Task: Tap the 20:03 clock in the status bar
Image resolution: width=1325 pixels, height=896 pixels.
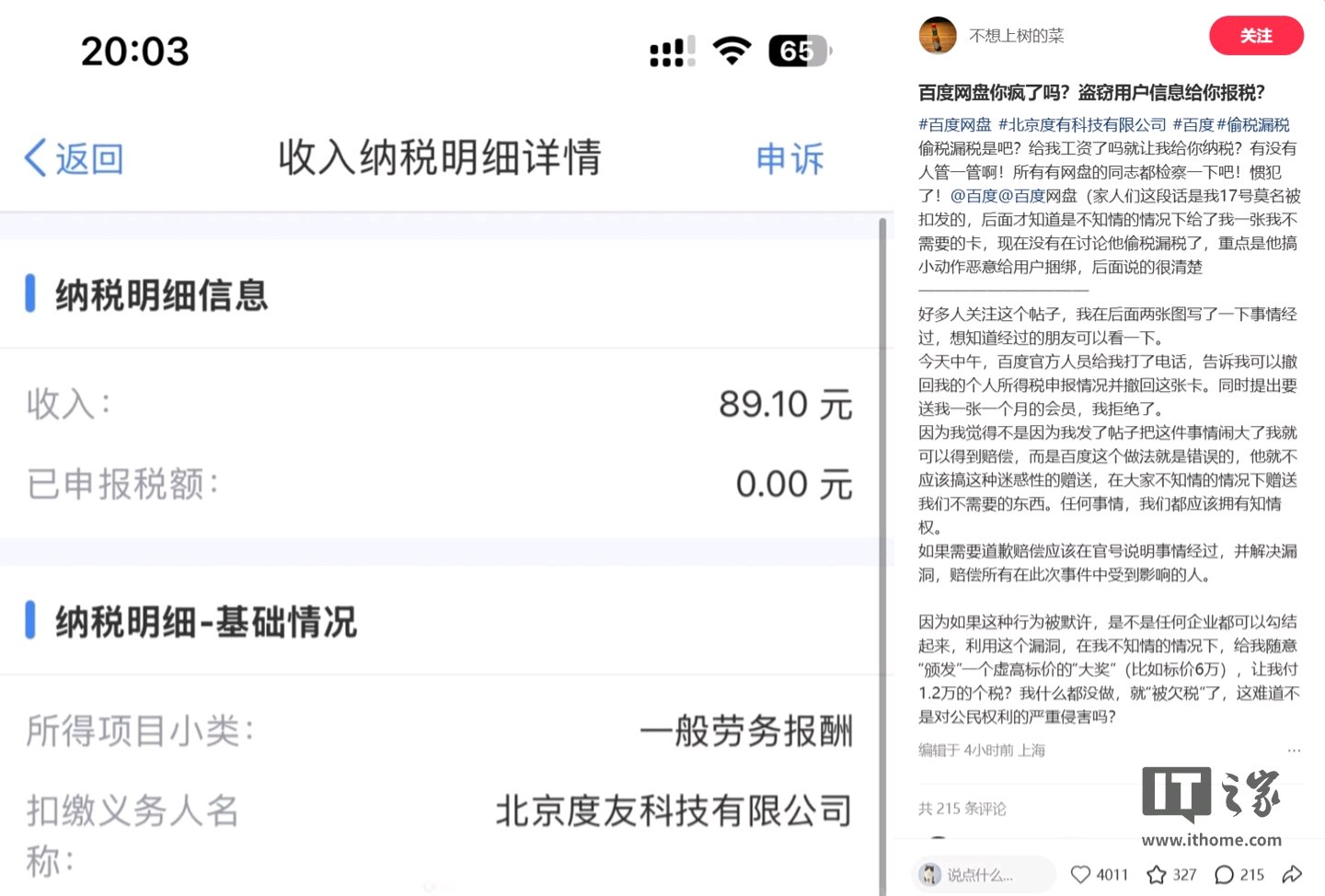Action: pyautogui.click(x=135, y=52)
